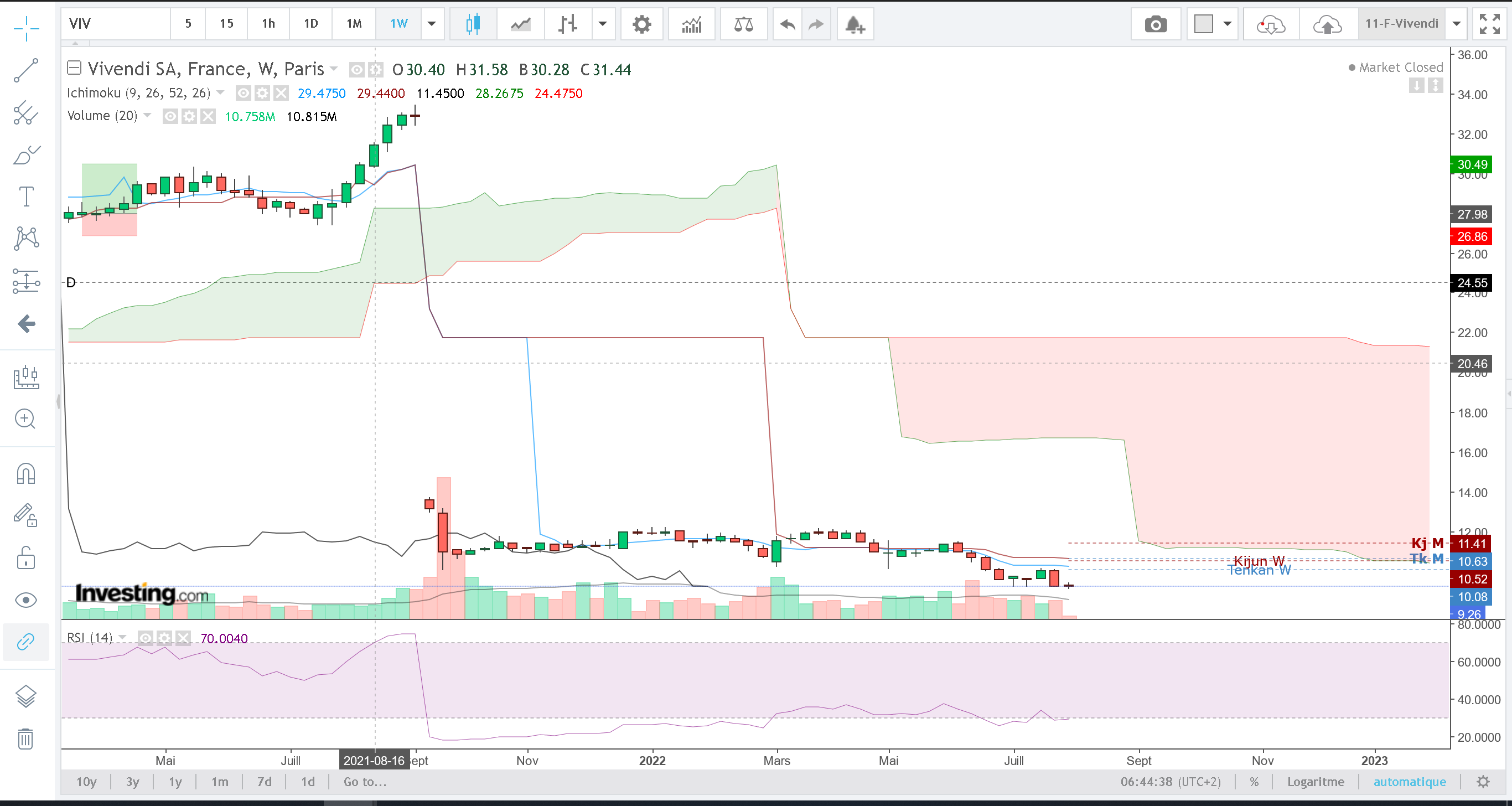
Task: Click the VIV symbol input field
Action: [x=116, y=24]
